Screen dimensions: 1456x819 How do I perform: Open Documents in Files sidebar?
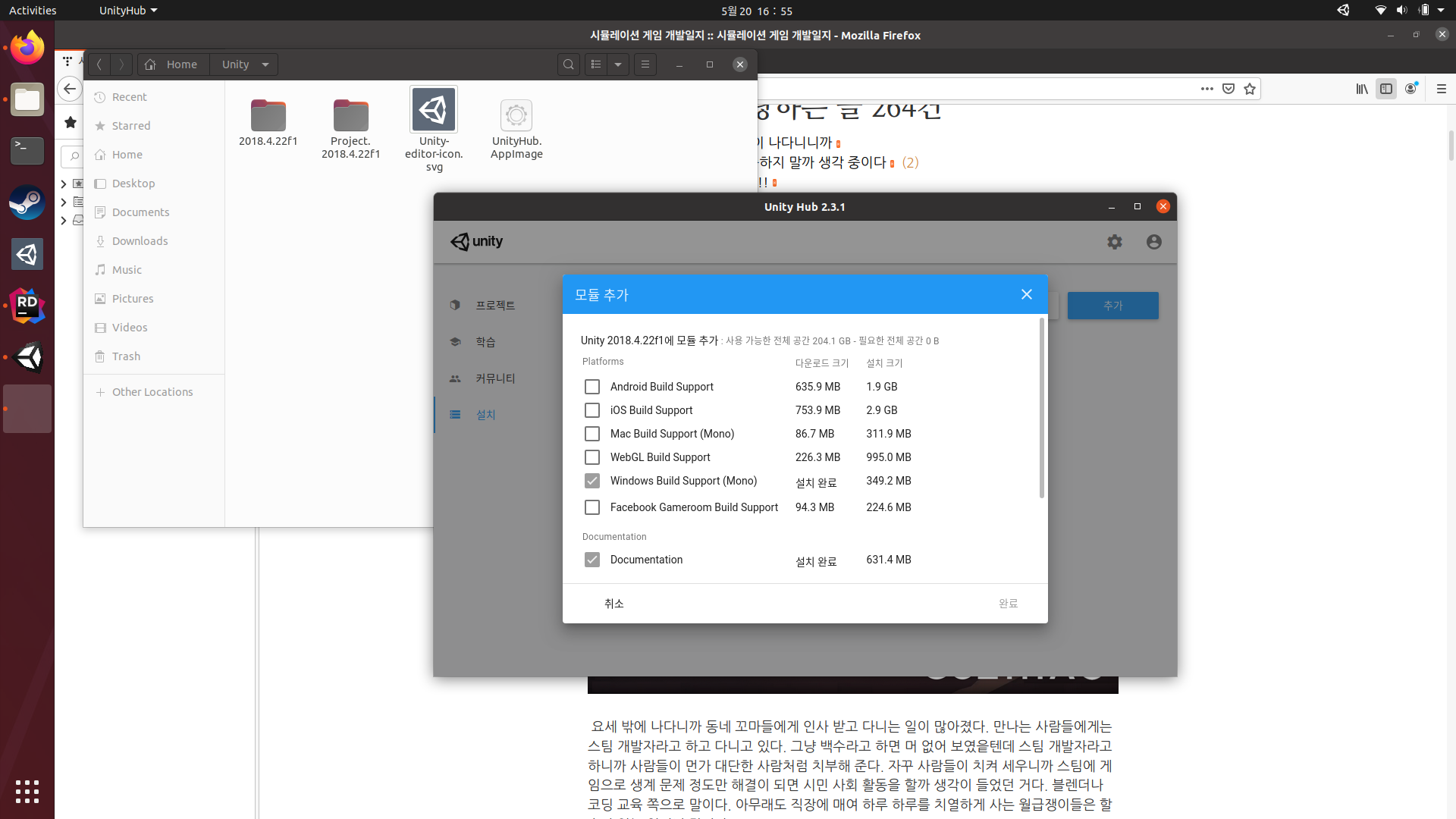(154, 212)
